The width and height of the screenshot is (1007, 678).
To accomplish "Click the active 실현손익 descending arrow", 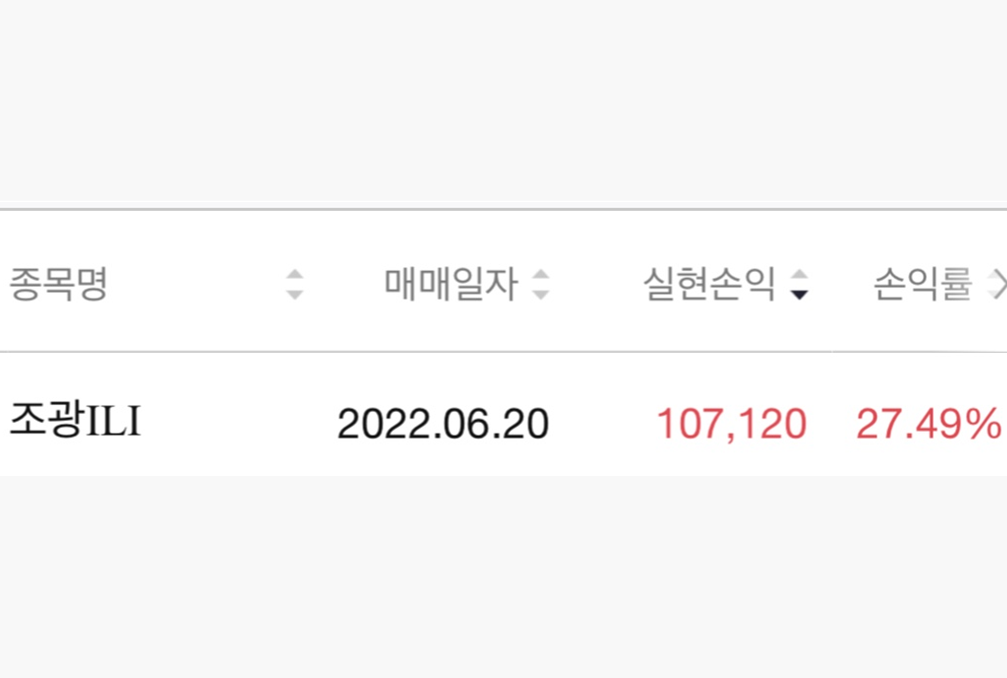I will point(798,295).
